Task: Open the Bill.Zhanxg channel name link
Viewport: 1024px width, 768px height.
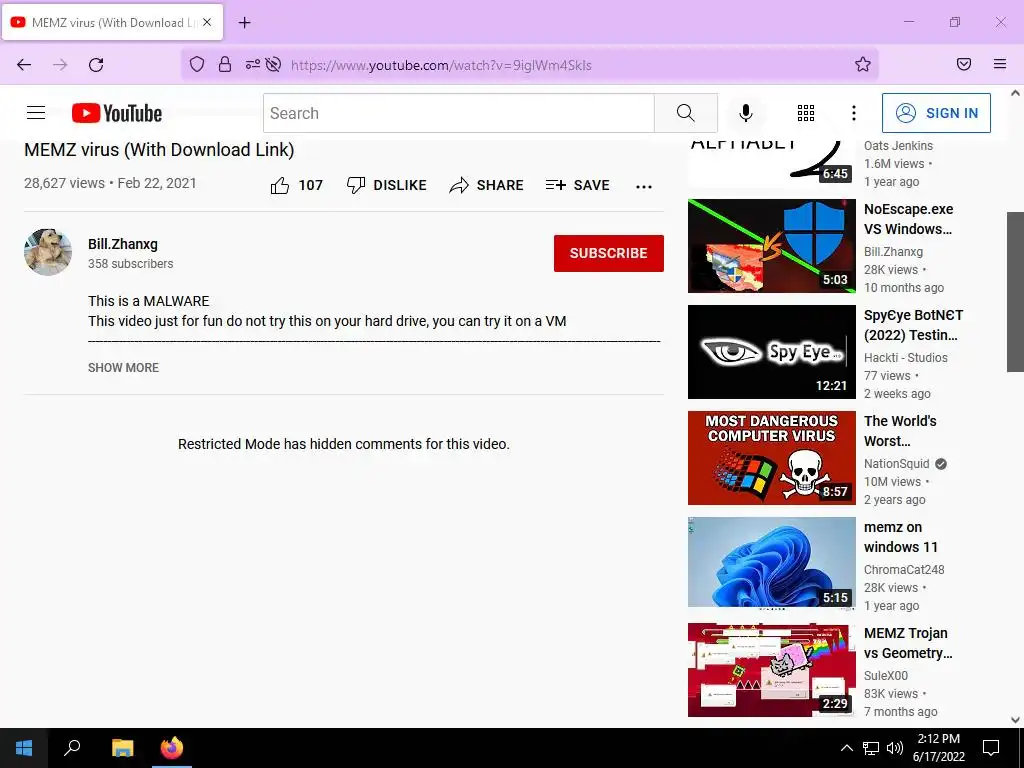Action: pyautogui.click(x=123, y=244)
